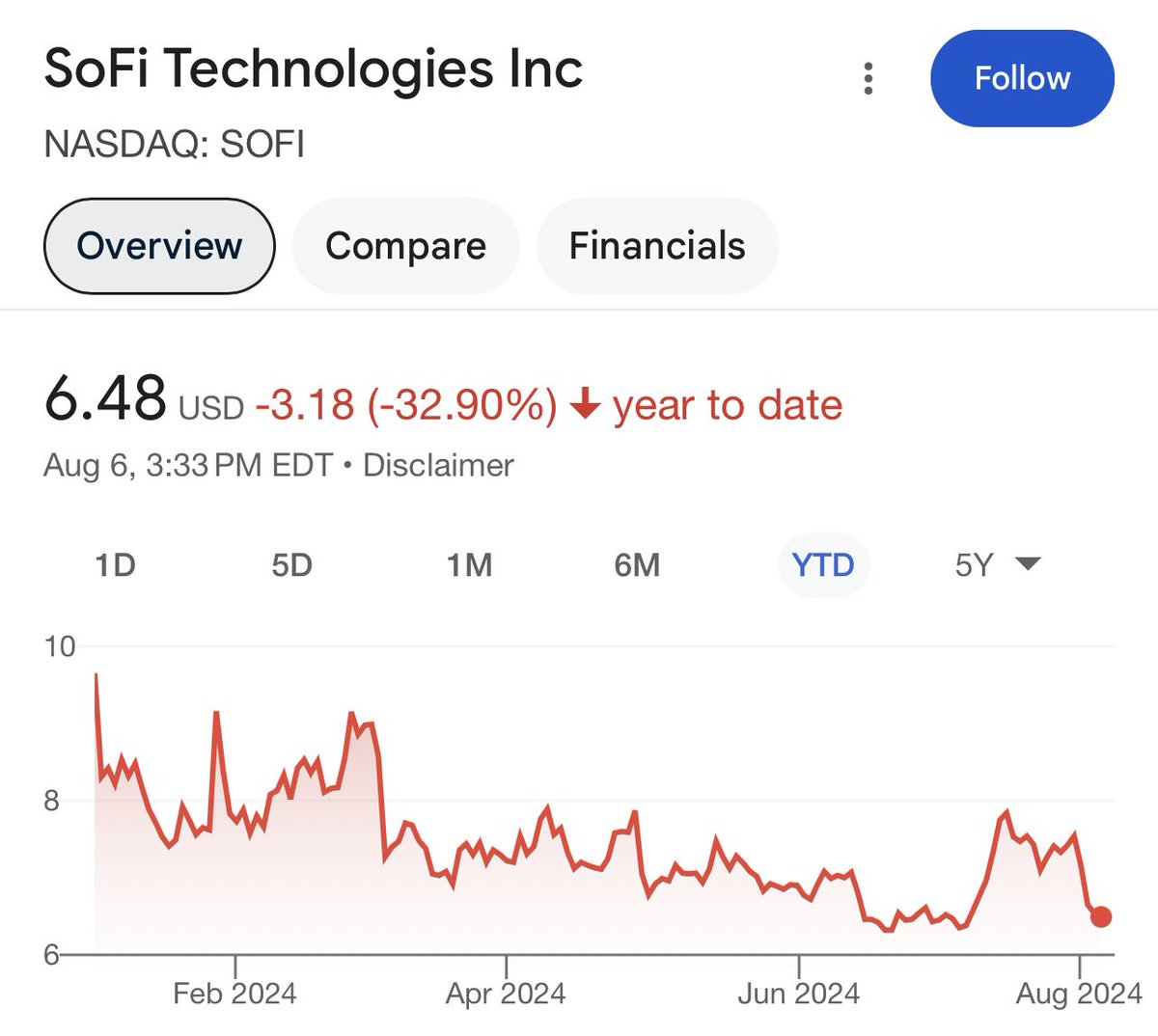Viewport: 1158px width, 1036px height.
Task: Select the 6M time range
Action: click(637, 564)
